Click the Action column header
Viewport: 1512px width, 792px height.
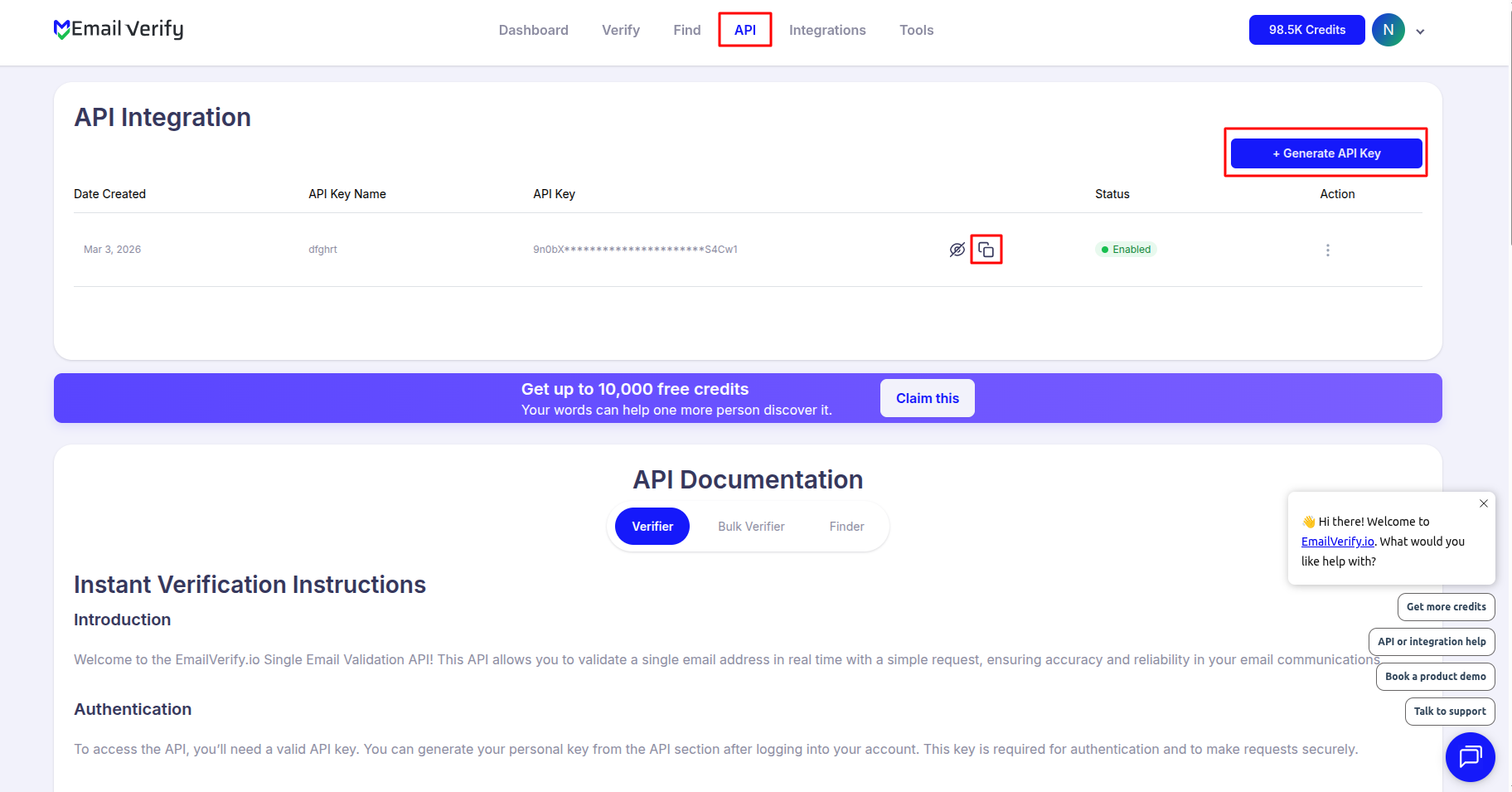pos(1337,194)
